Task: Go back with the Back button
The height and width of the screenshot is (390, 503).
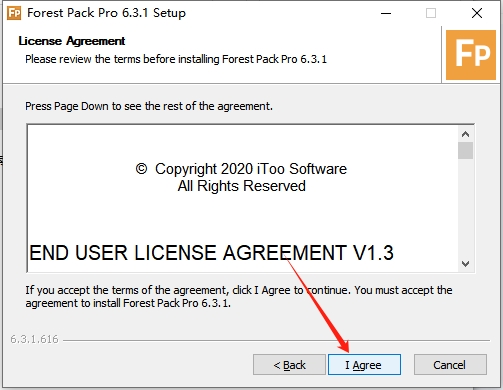Action: (289, 364)
